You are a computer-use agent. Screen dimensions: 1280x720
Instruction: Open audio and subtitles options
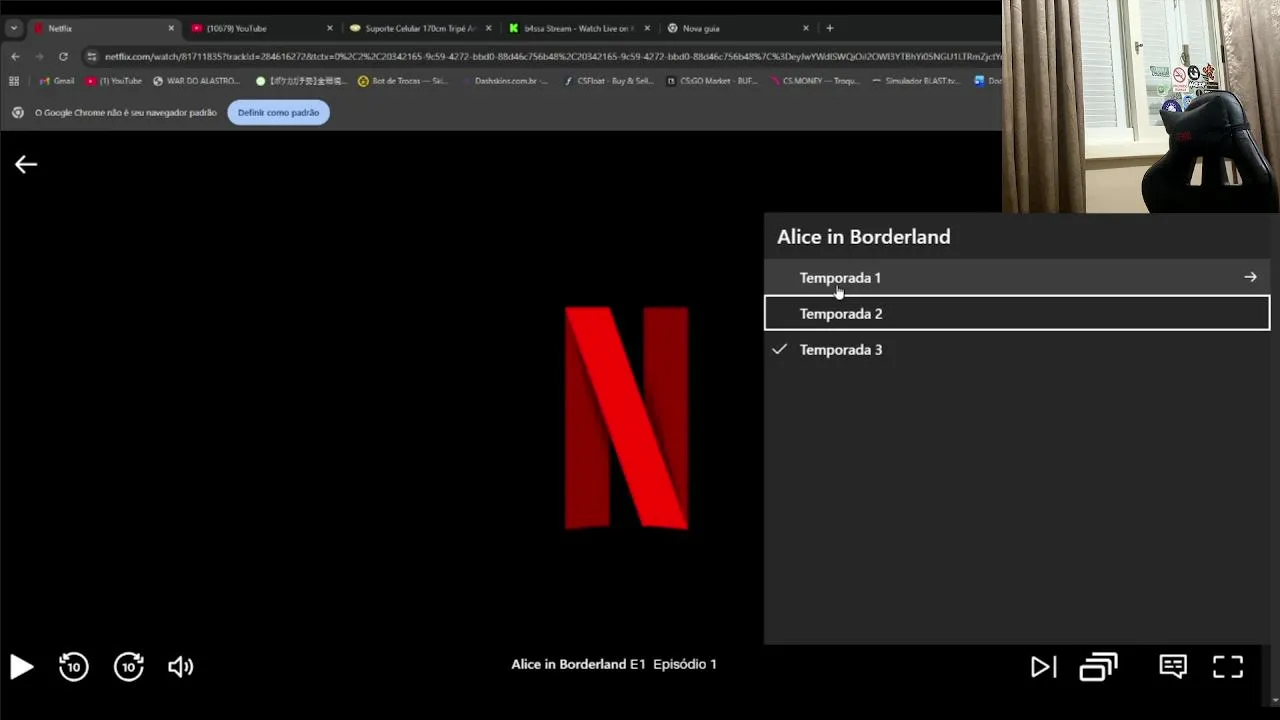(x=1172, y=667)
